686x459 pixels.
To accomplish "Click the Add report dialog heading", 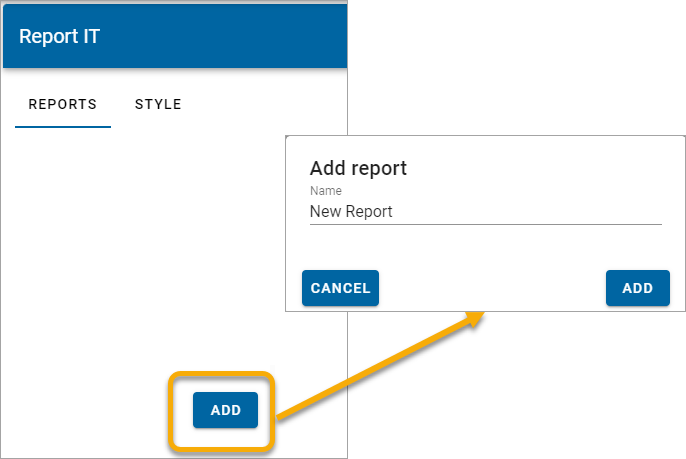I will pyautogui.click(x=358, y=168).
